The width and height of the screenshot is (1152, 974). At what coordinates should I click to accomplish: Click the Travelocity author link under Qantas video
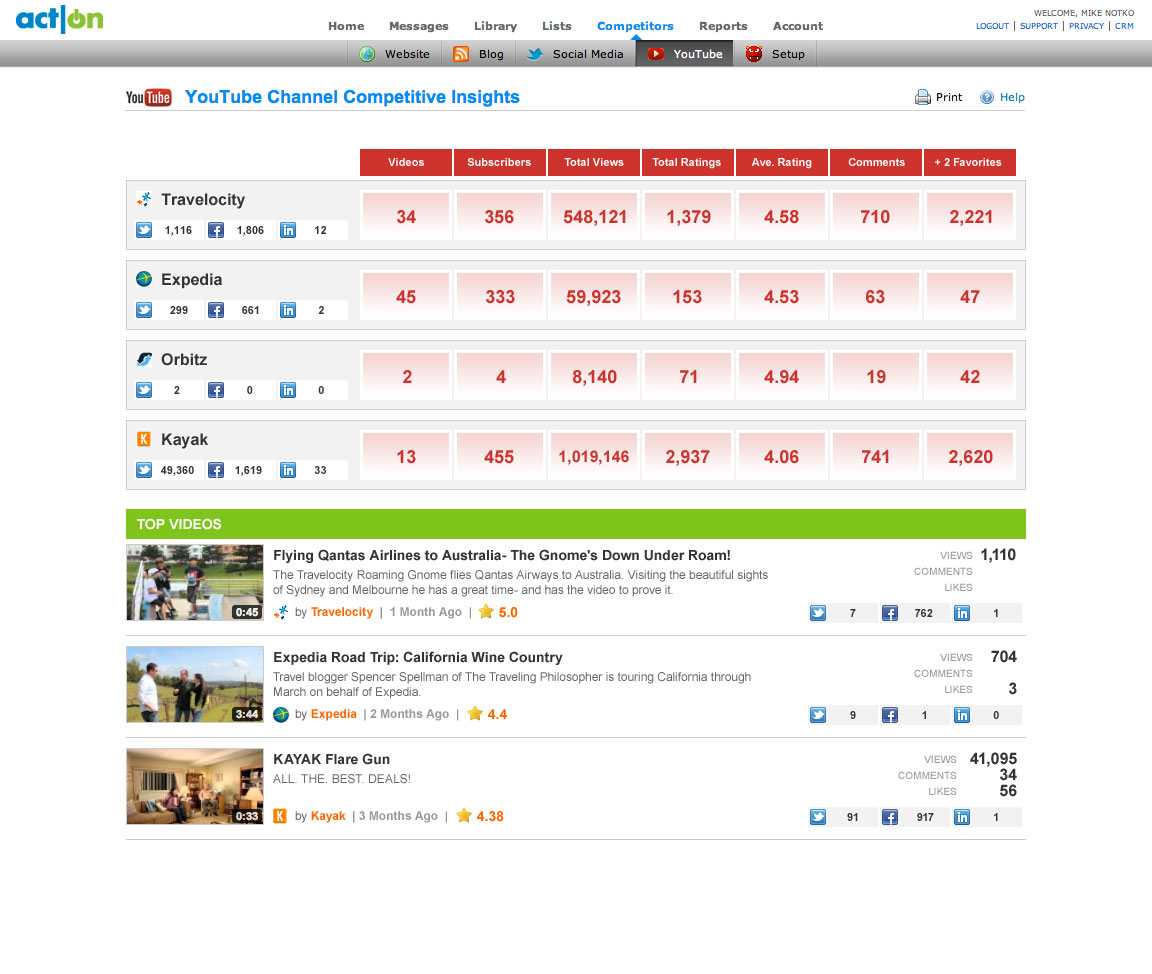342,613
